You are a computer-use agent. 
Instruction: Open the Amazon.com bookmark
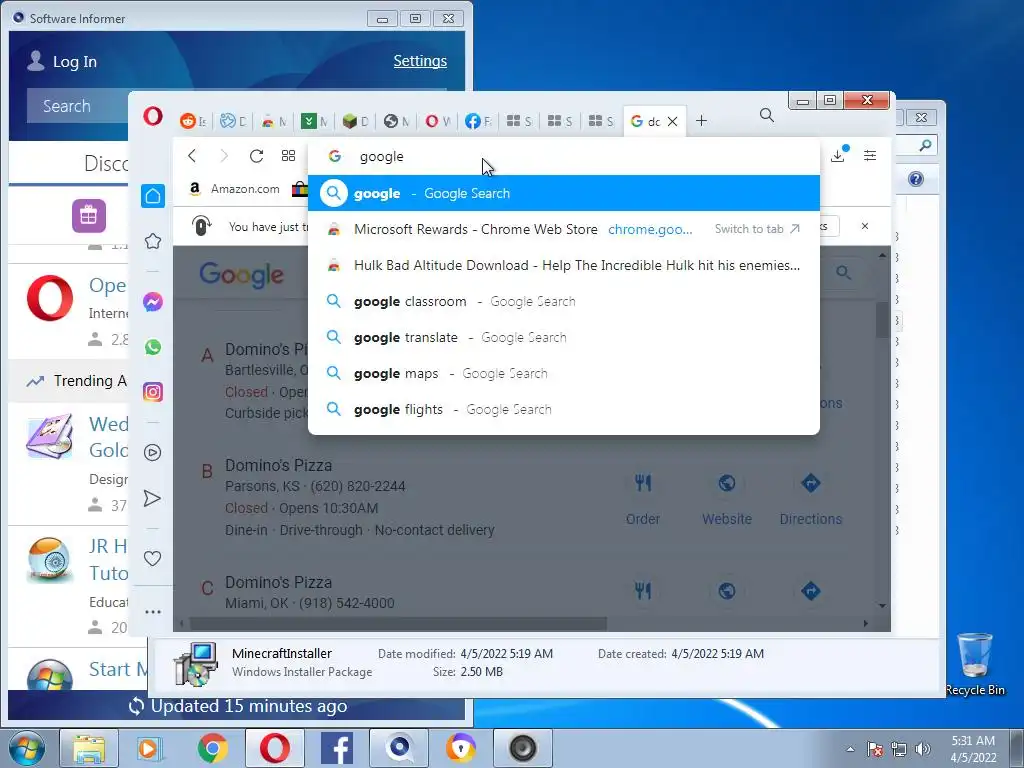(234, 189)
